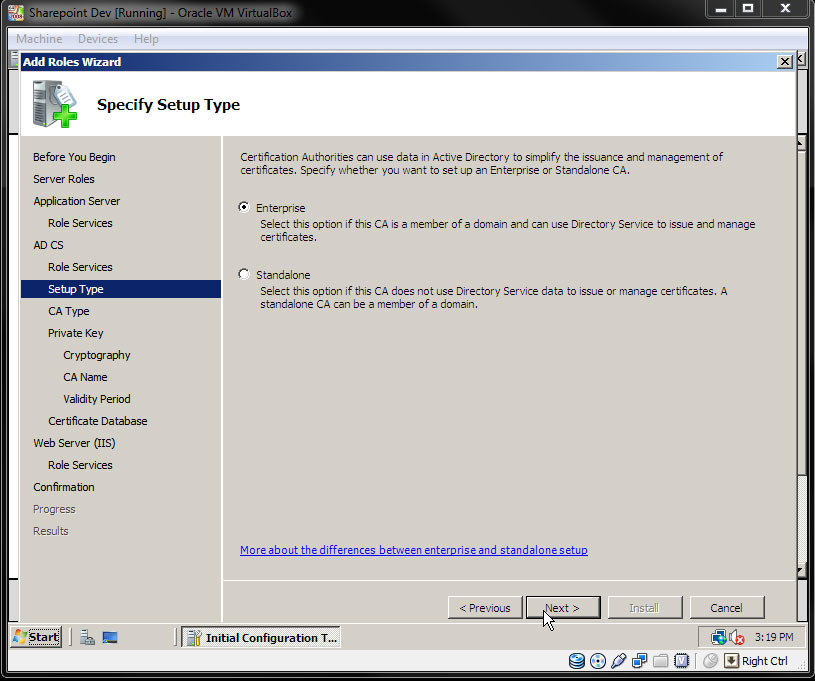Select the Standalone setup type
Image resolution: width=815 pixels, height=681 pixels.
tap(244, 274)
